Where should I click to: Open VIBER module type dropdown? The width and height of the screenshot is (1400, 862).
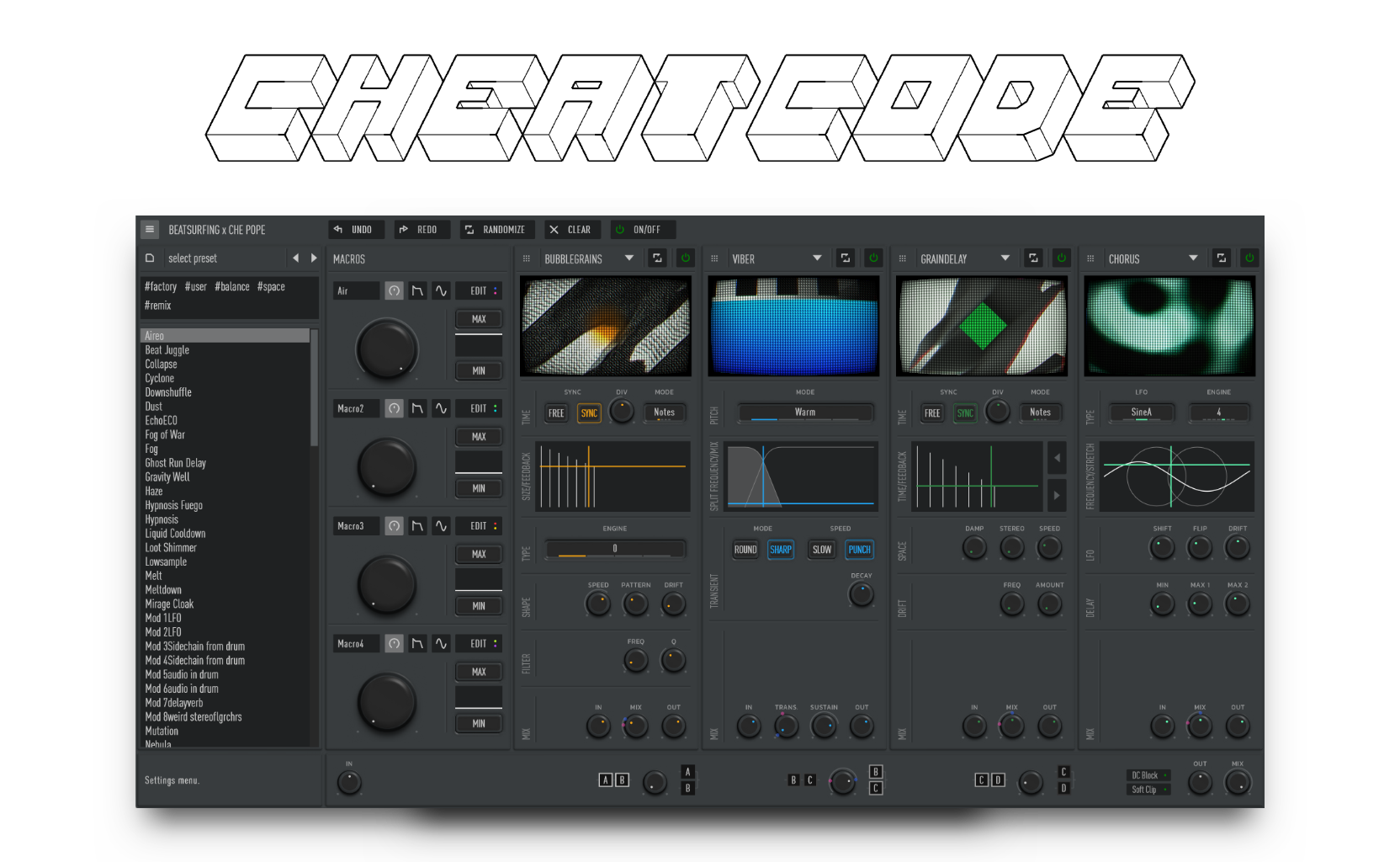click(x=817, y=258)
